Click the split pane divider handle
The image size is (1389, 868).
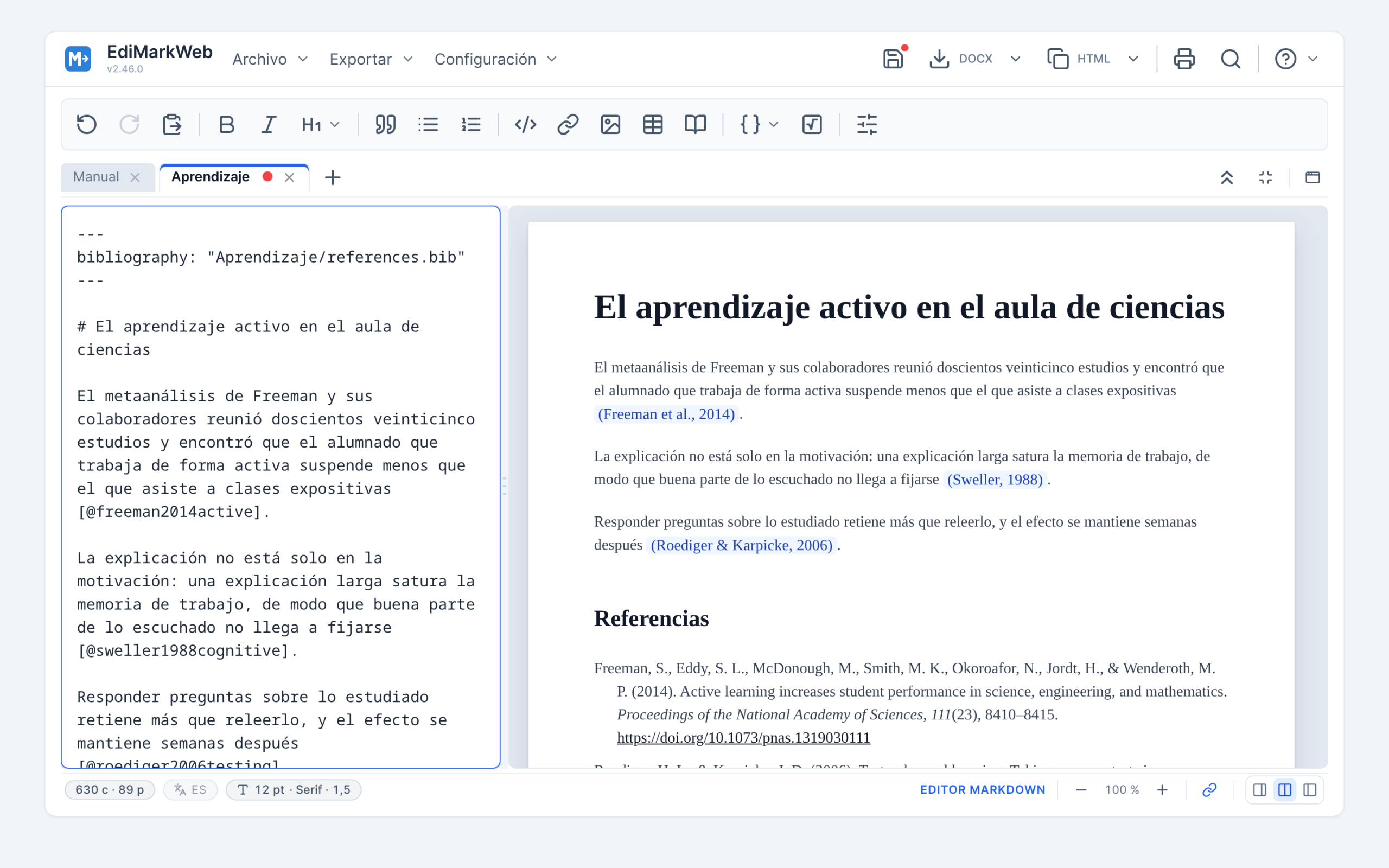505,486
